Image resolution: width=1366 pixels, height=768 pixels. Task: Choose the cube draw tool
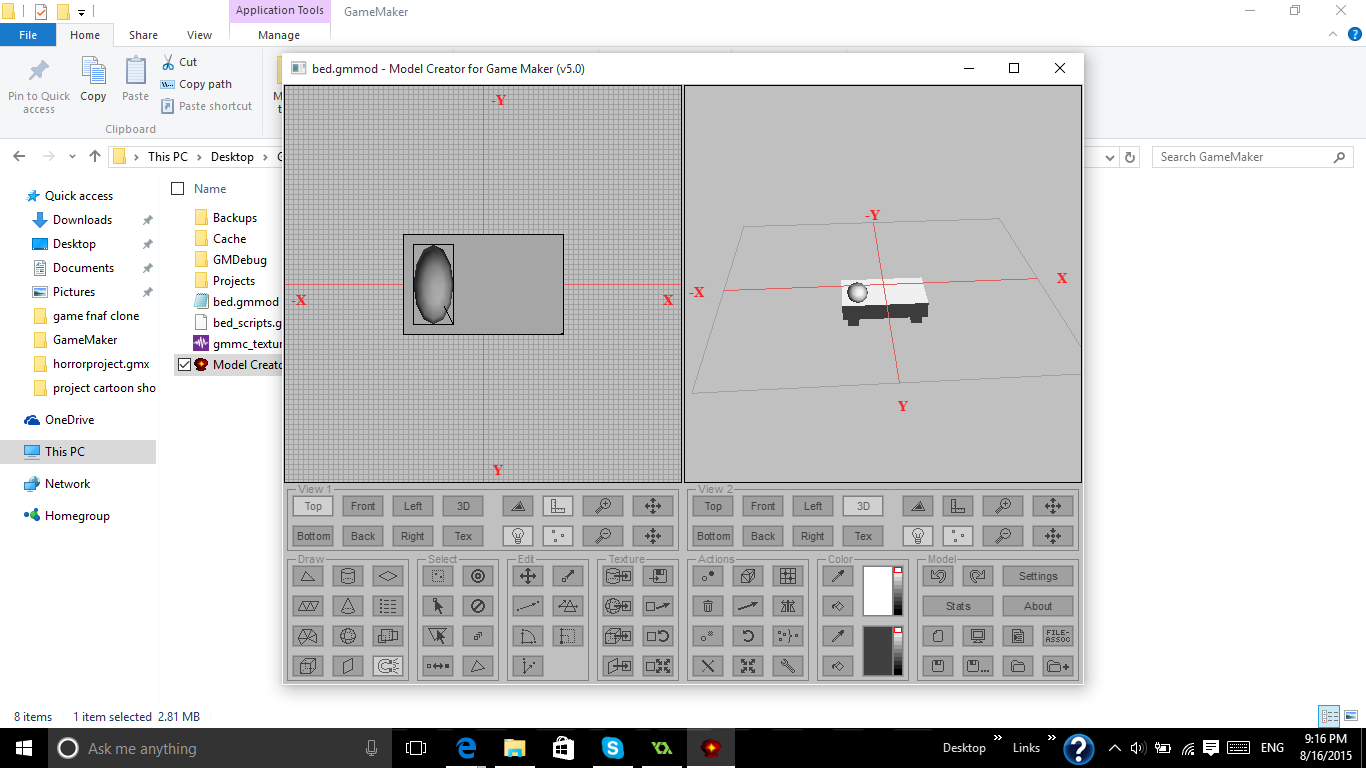click(308, 666)
